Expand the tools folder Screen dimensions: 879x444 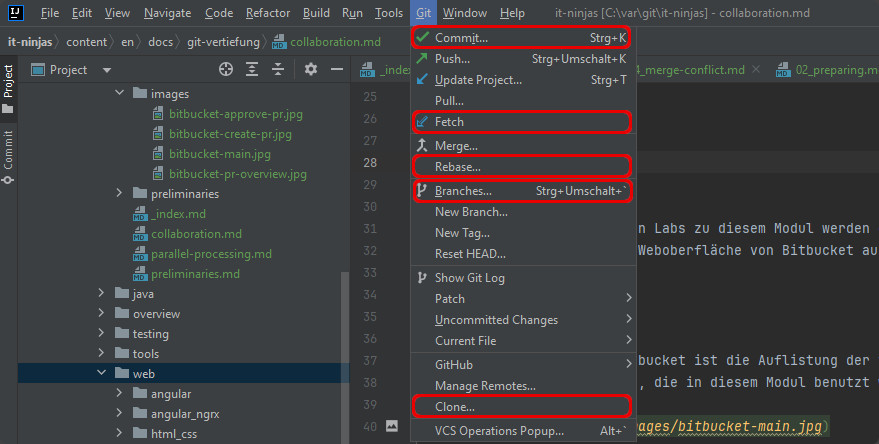[101, 353]
